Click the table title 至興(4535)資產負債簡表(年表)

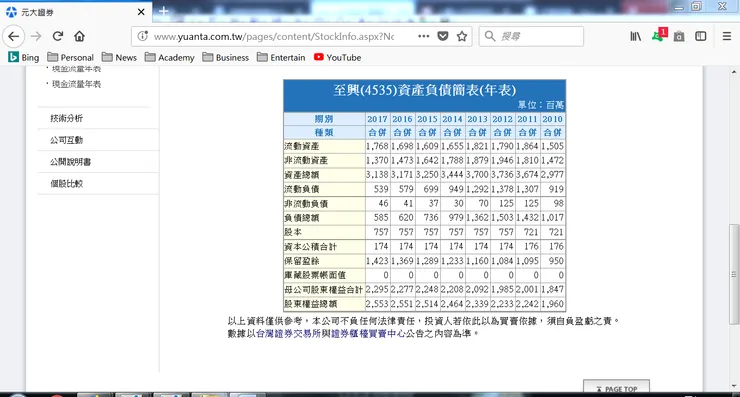pos(424,90)
